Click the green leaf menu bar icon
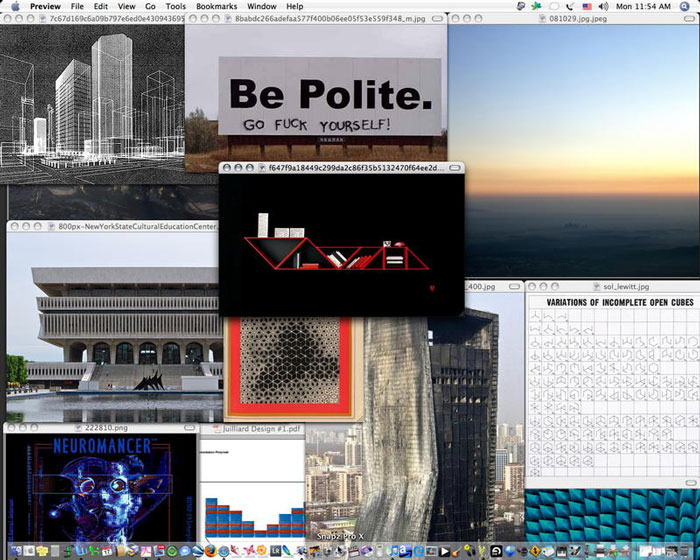 click(536, 6)
